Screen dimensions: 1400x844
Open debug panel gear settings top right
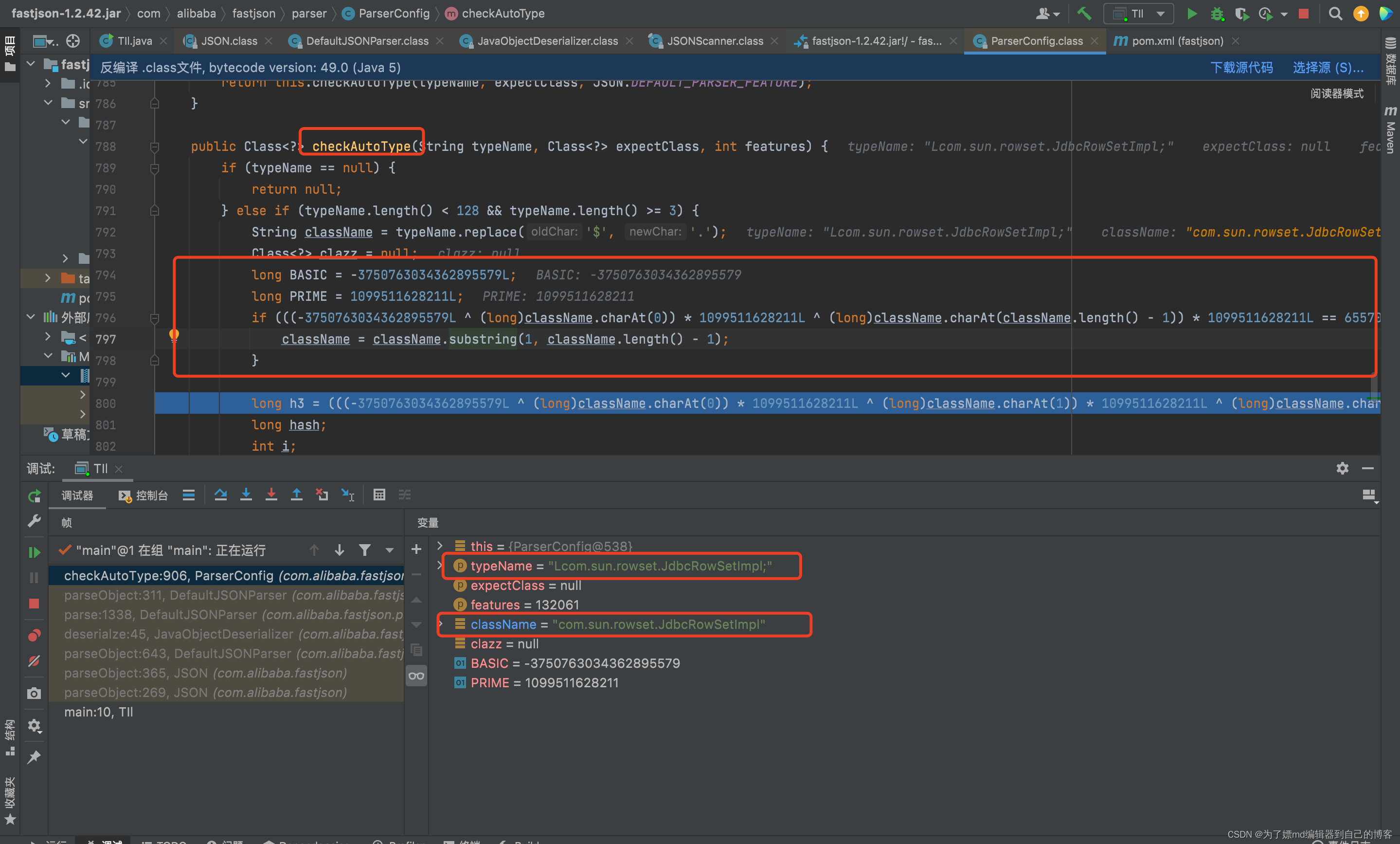click(1342, 468)
